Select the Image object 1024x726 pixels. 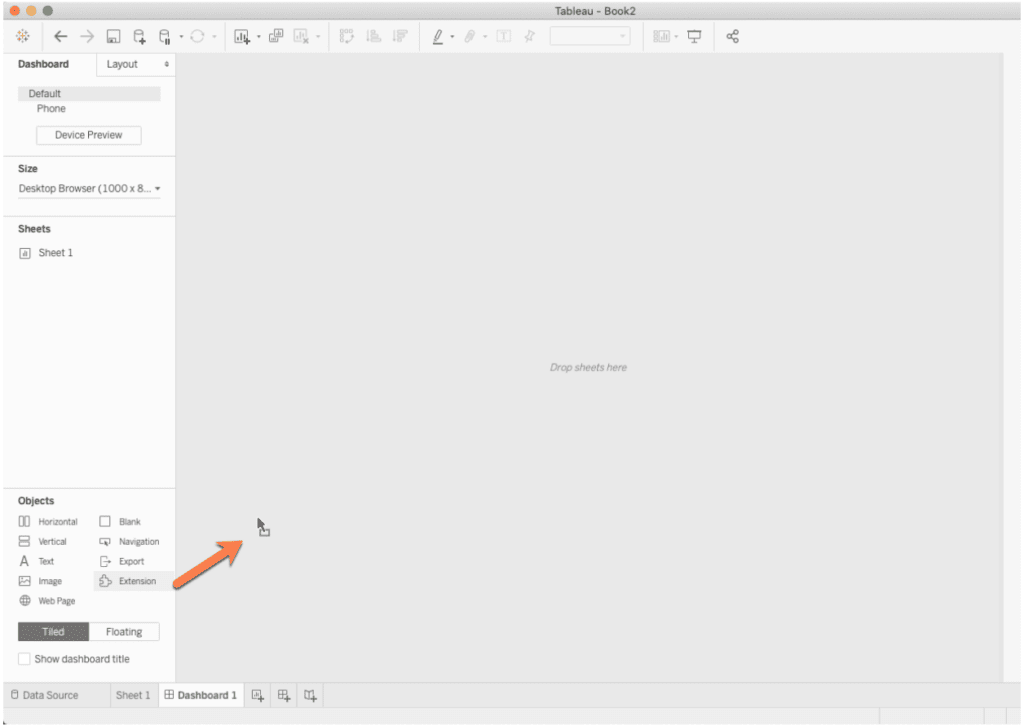click(40, 581)
